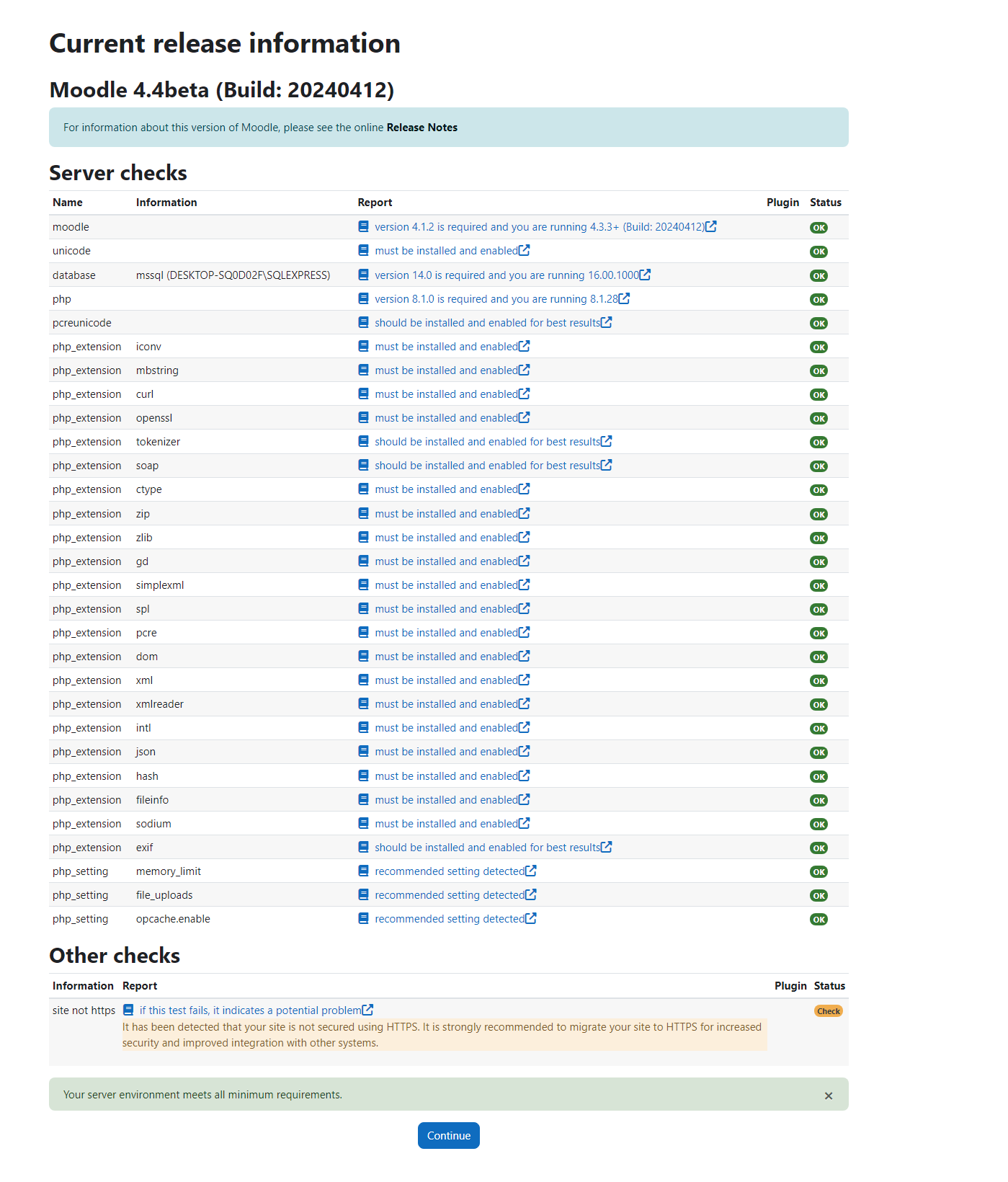Open the Release Notes link
1008x1182 pixels.
click(x=422, y=128)
